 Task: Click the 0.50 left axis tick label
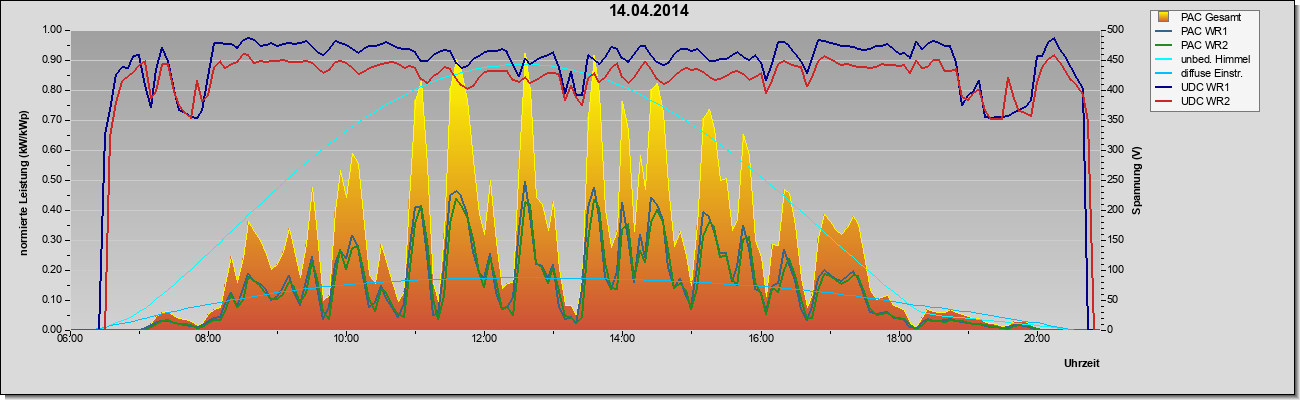(53, 180)
